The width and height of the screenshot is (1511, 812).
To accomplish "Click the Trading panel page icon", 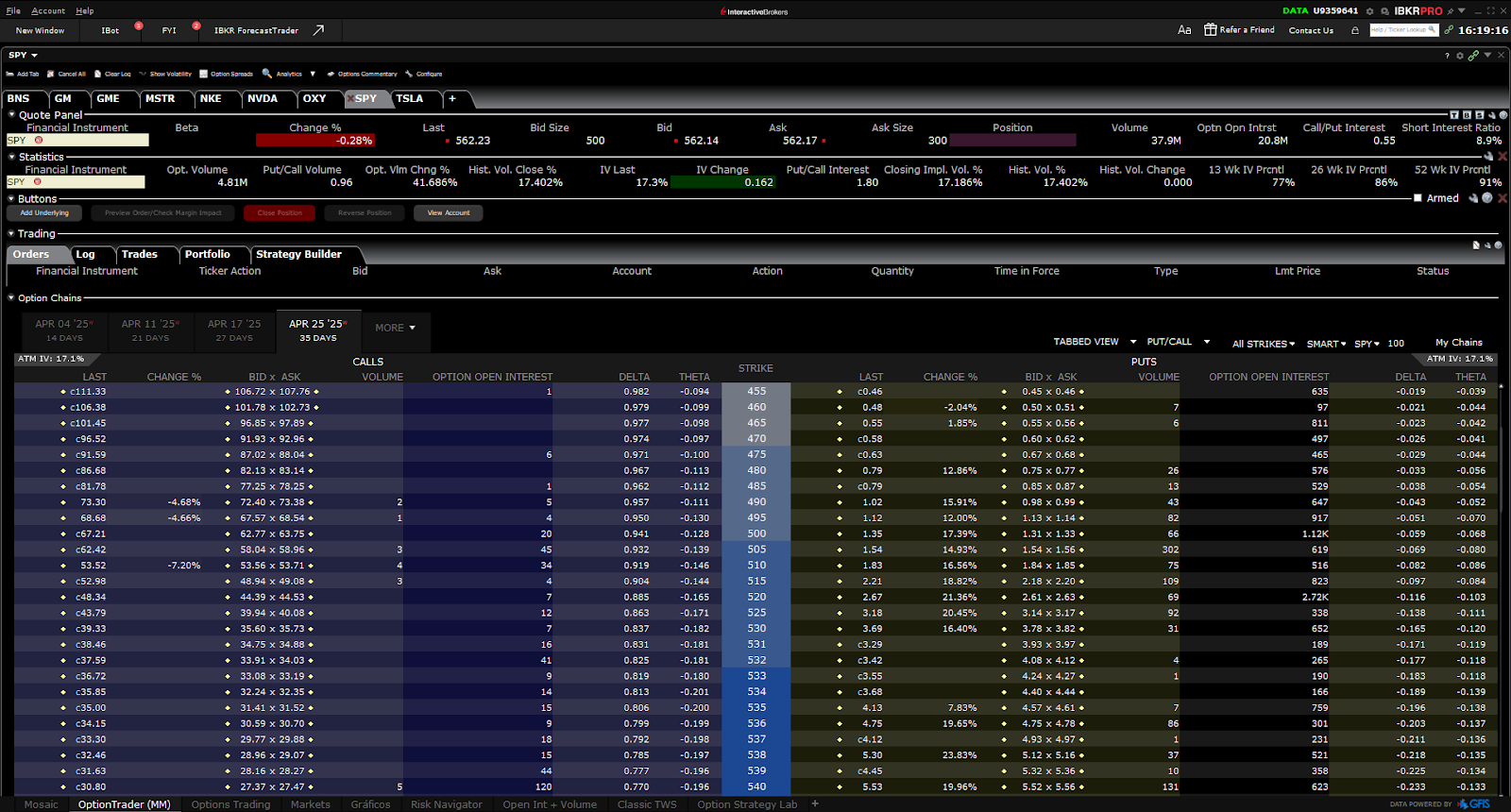I will point(1476,245).
